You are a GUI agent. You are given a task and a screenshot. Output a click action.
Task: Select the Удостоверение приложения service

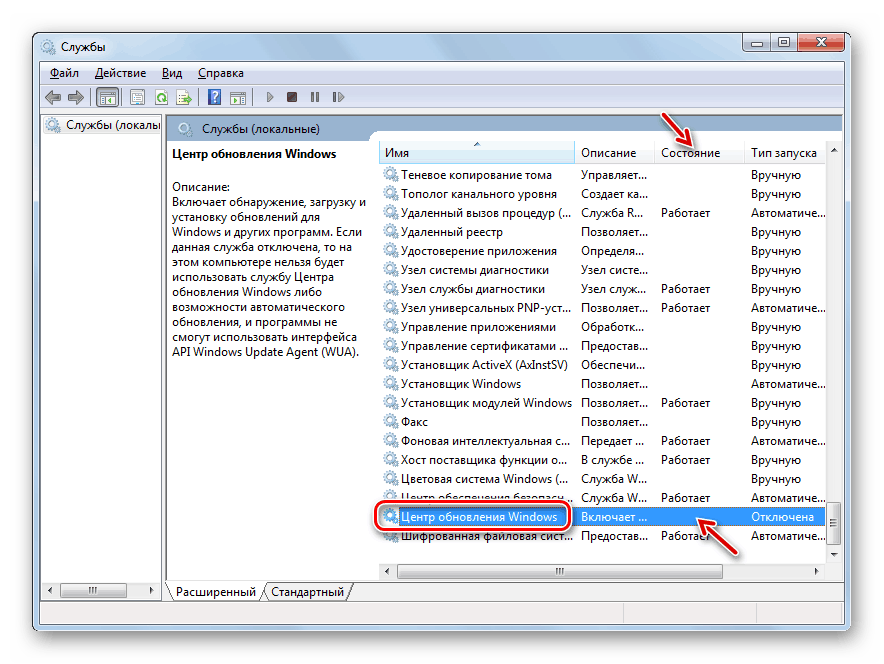(x=602, y=251)
